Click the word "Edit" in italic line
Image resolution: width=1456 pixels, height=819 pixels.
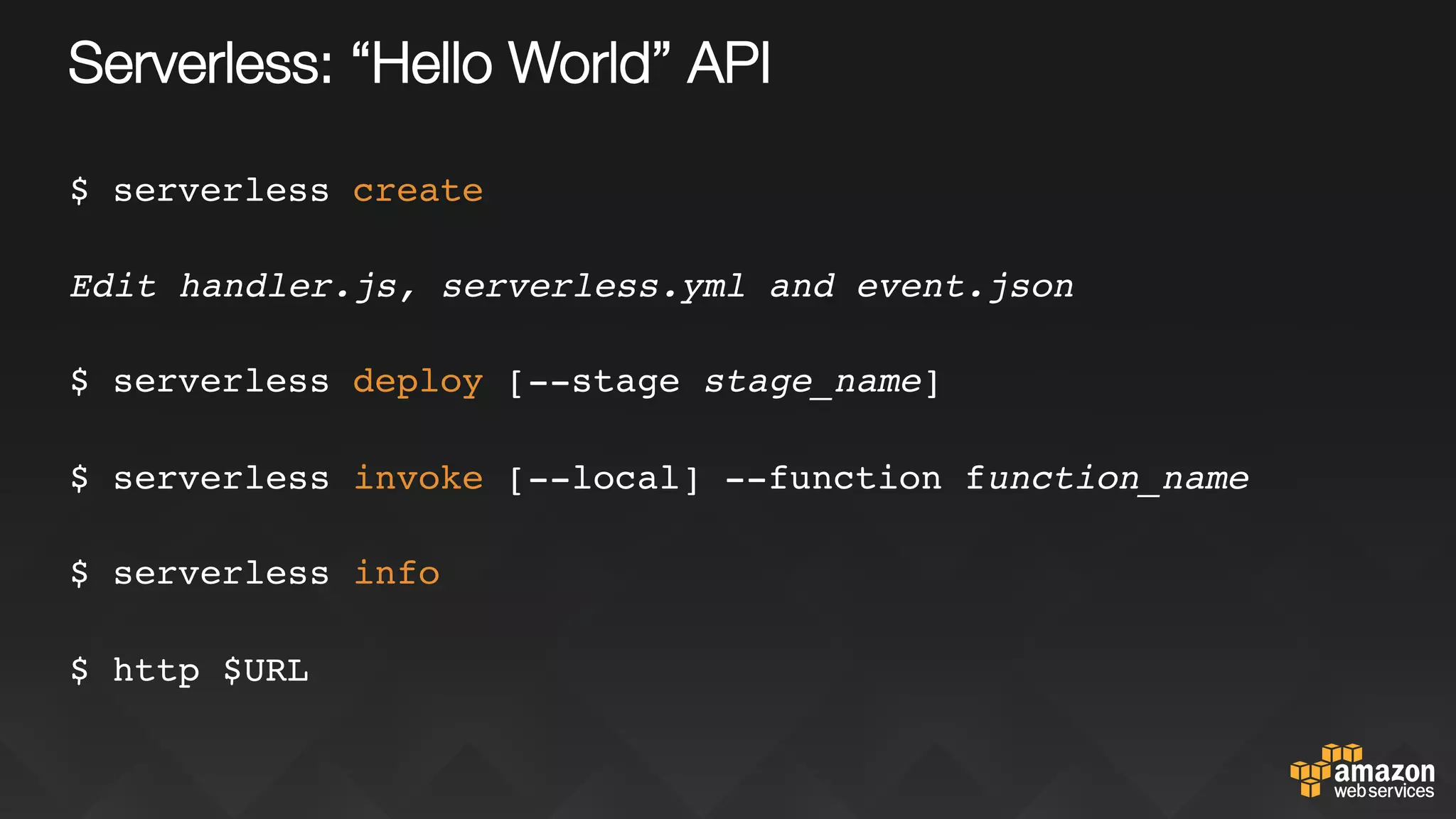pyautogui.click(x=113, y=287)
